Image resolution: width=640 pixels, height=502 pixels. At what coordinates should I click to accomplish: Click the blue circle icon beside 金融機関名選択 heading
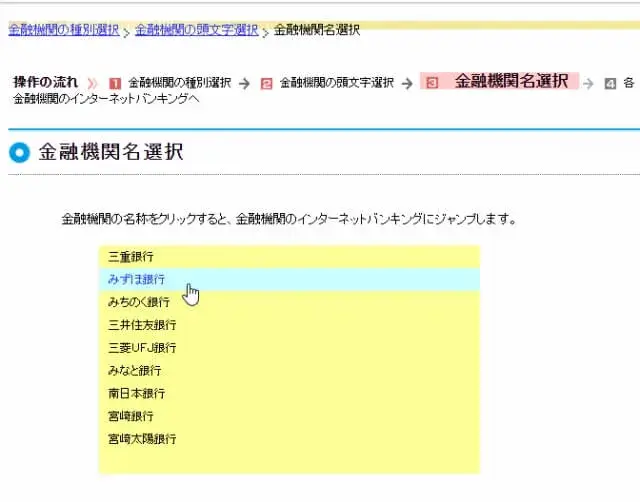[19, 153]
